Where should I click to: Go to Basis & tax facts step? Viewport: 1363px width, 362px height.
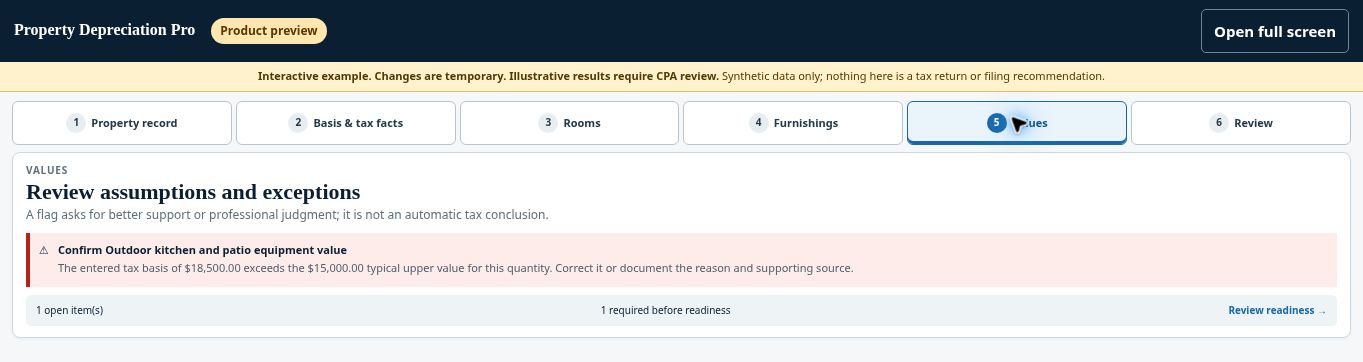click(x=346, y=123)
